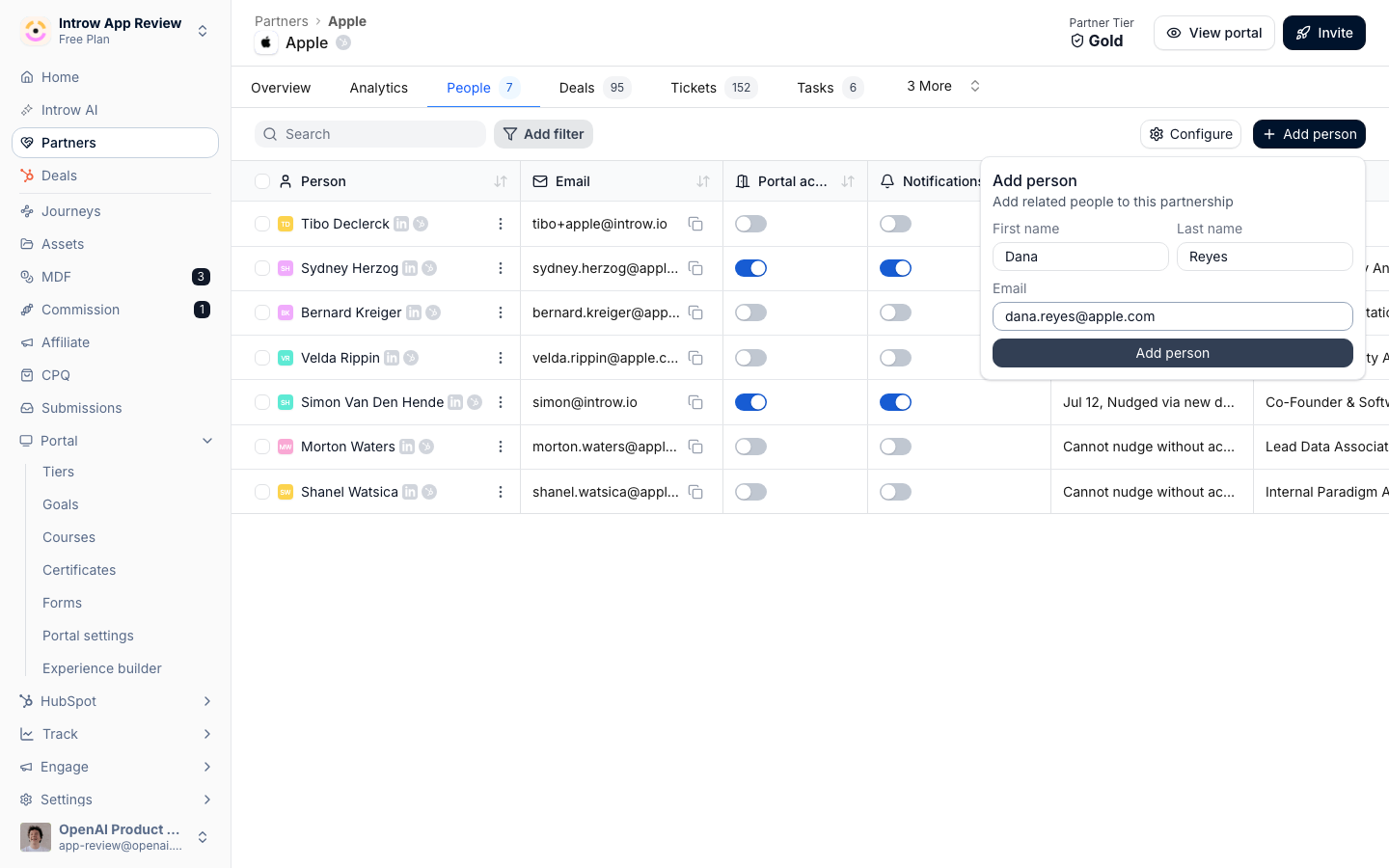
Task: Open row actions menu for Morton Waters
Action: point(501,447)
